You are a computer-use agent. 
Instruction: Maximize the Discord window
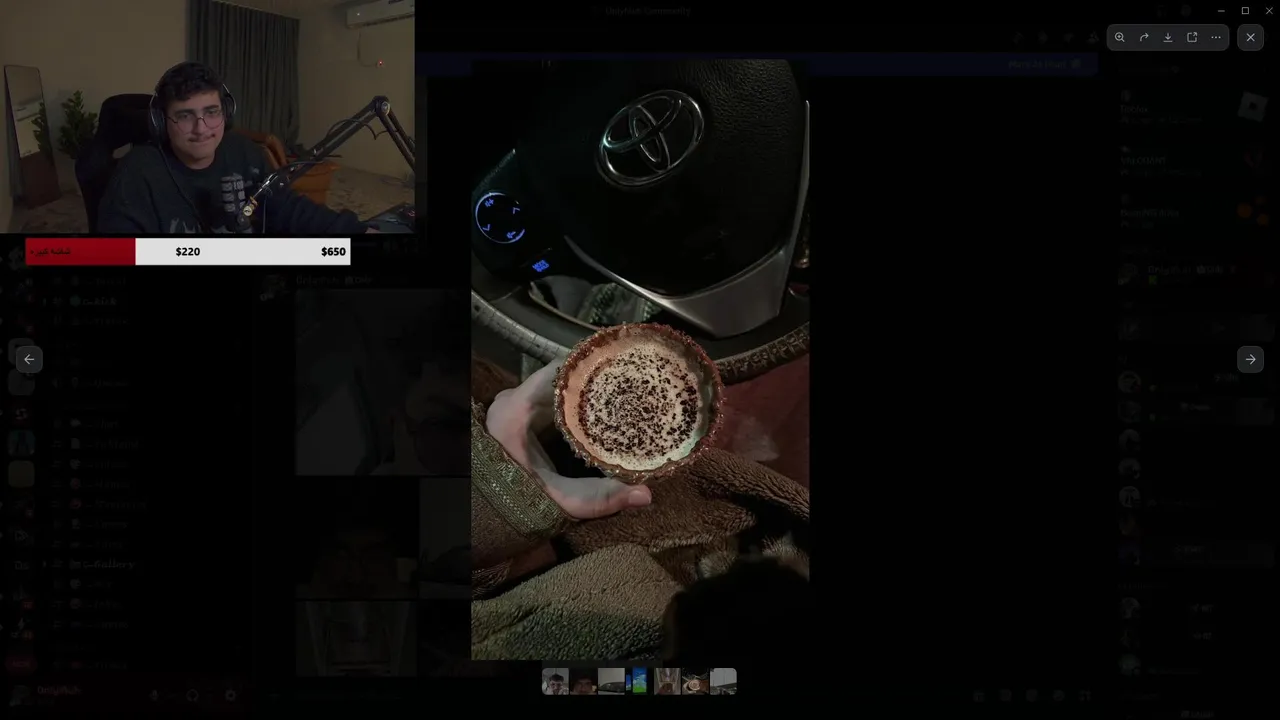1245,10
